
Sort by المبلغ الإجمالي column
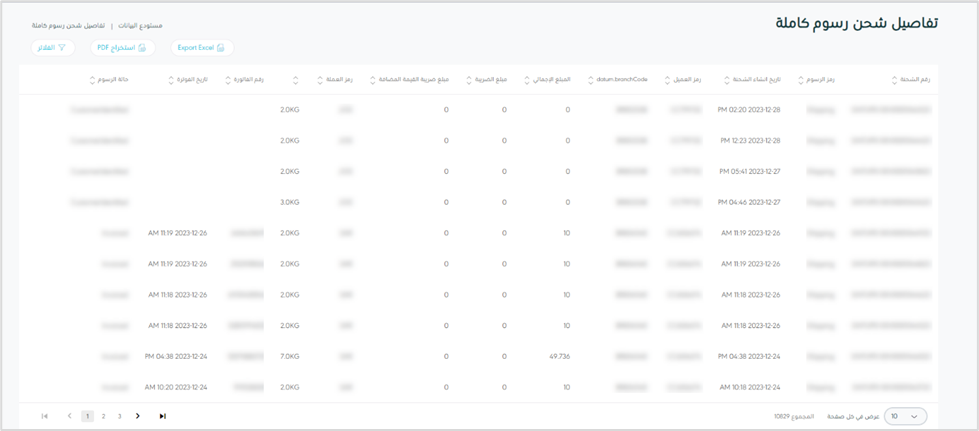526,79
